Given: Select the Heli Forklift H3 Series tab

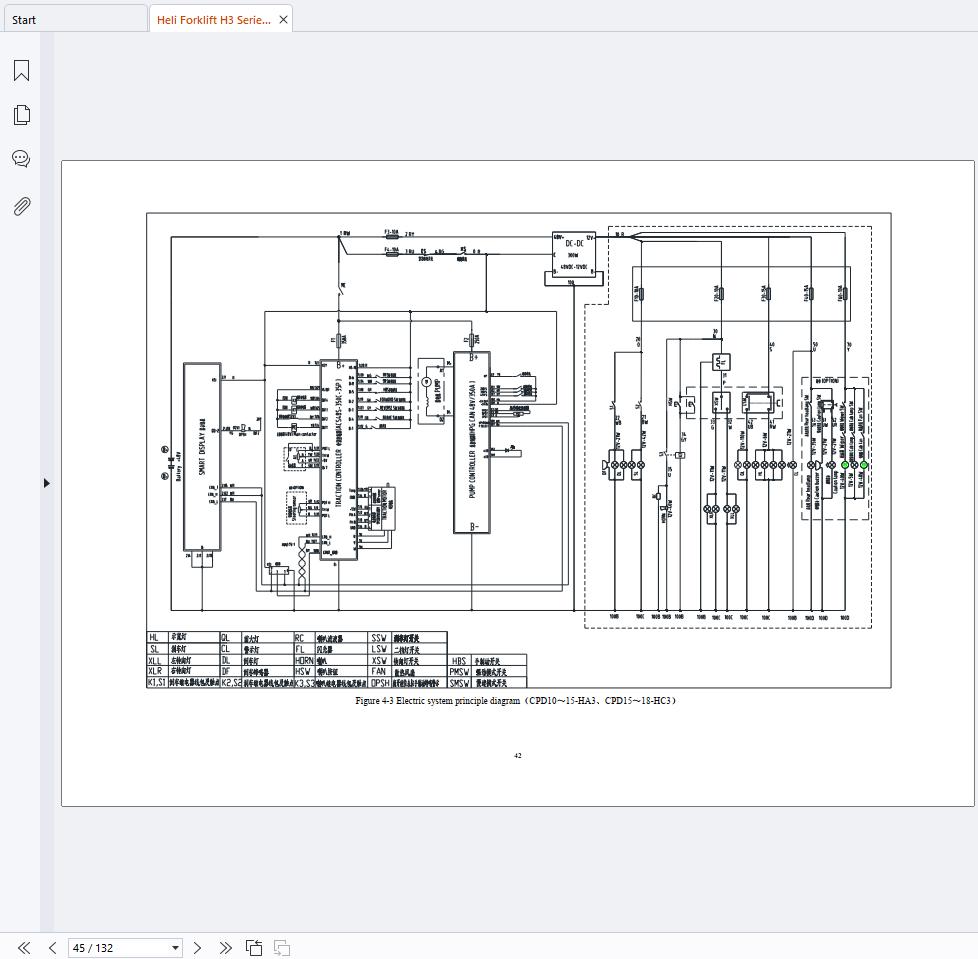Looking at the screenshot, I should (x=213, y=20).
